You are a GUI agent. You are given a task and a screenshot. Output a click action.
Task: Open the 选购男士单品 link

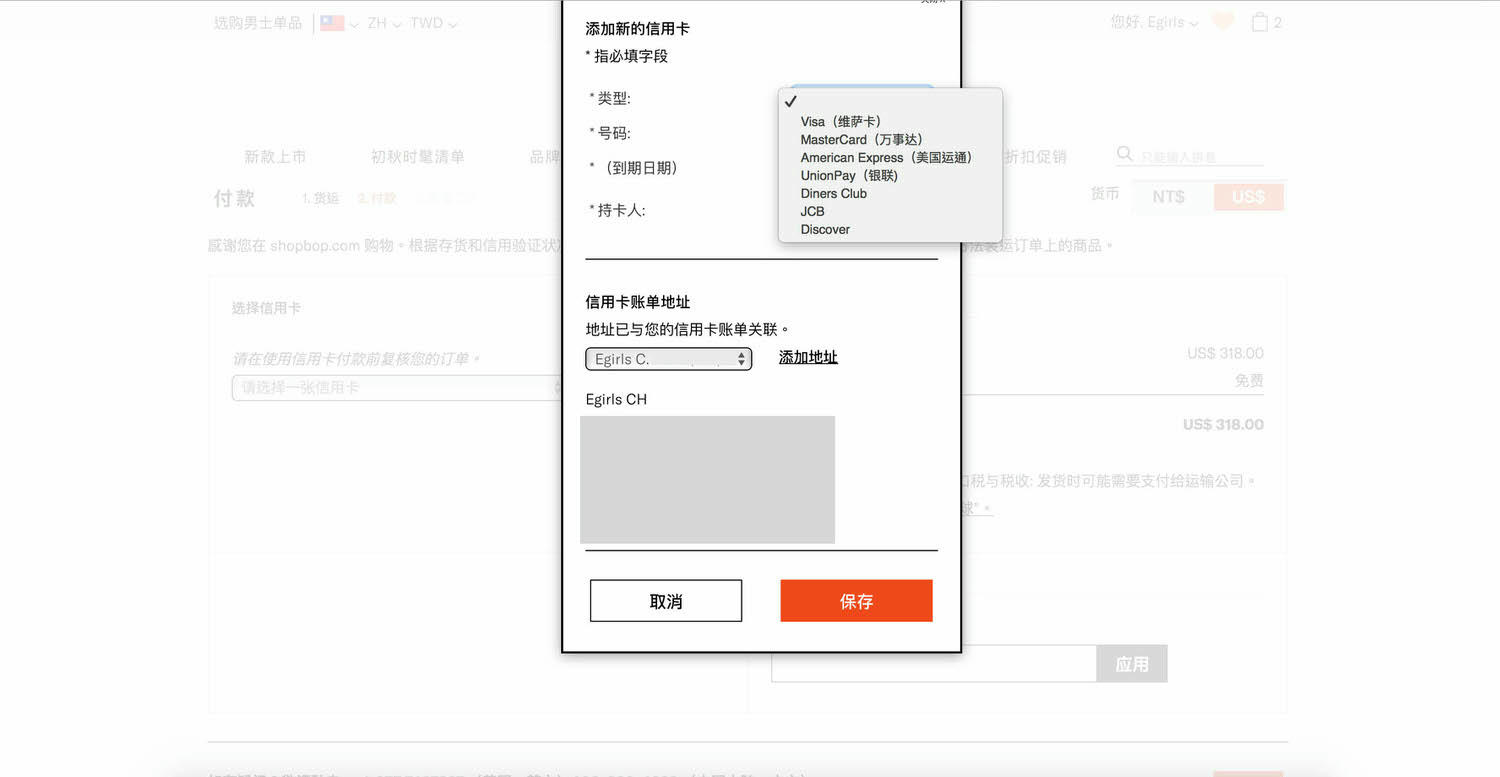click(258, 22)
